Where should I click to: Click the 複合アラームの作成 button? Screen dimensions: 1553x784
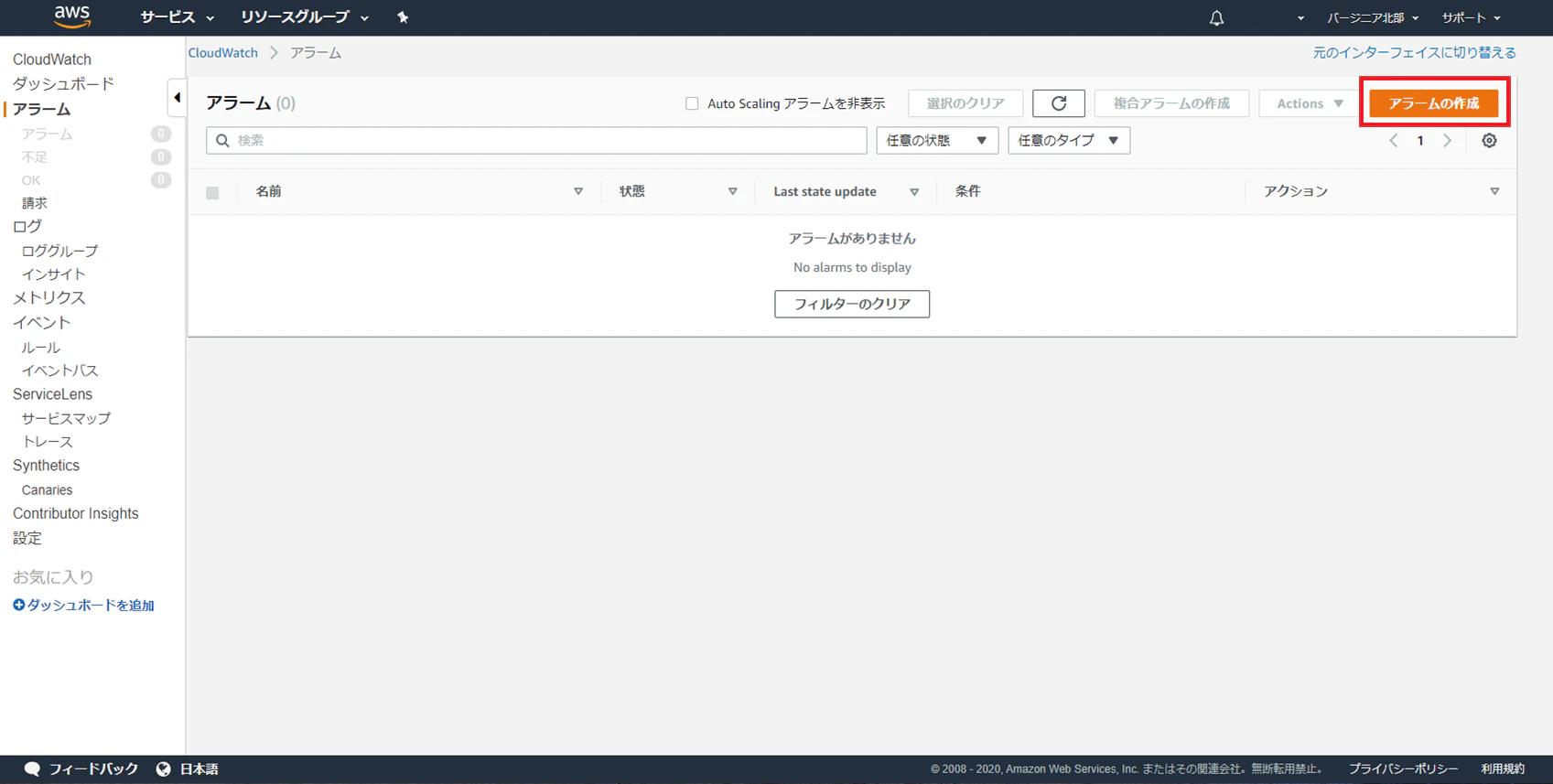point(1171,103)
